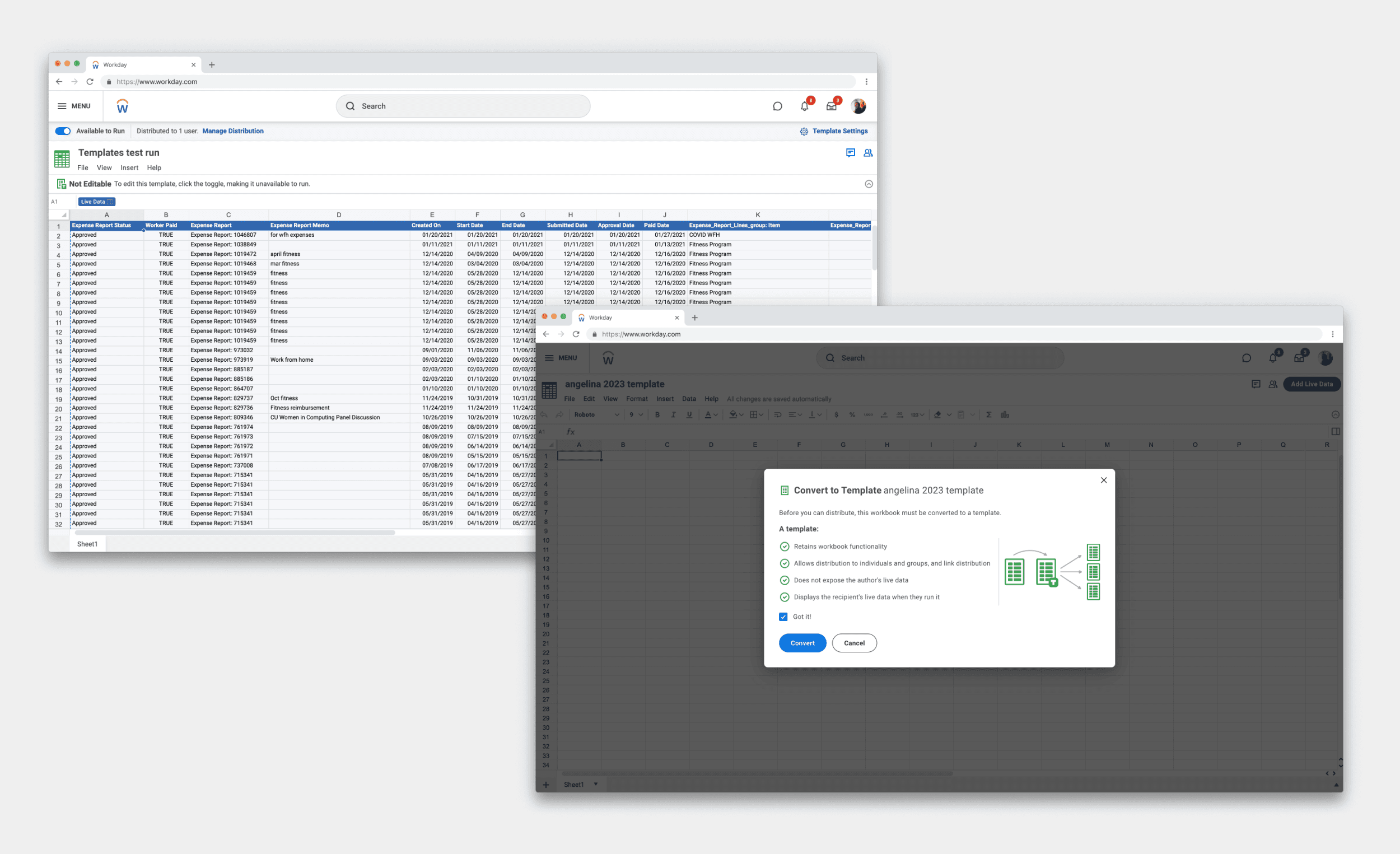Click the blue Convert button
This screenshot has width=1400, height=854.
pyautogui.click(x=802, y=643)
